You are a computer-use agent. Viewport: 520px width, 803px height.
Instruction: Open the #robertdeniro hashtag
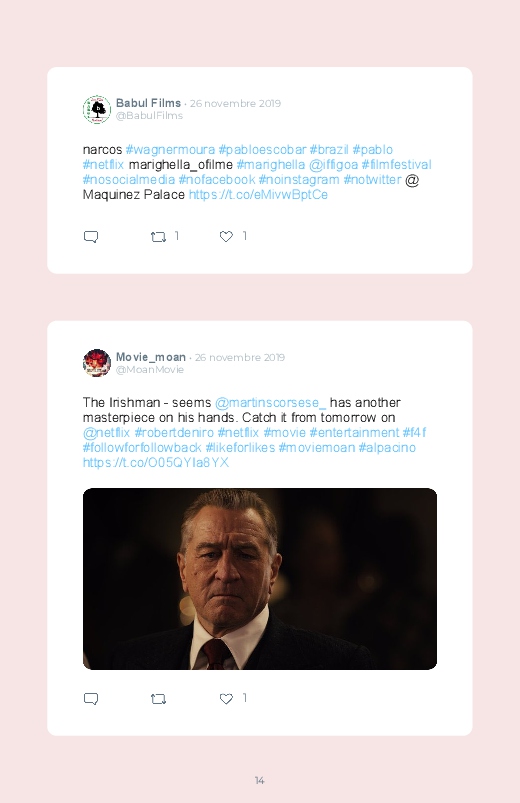174,433
